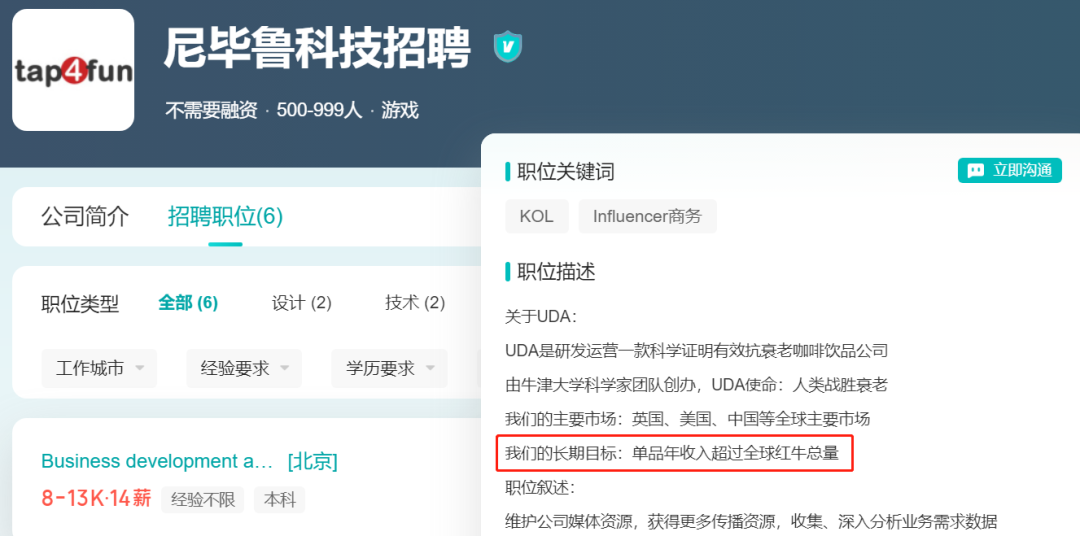
Task: Click the line mentioning 牛津大学科学家团队
Action: pyautogui.click(x=696, y=384)
